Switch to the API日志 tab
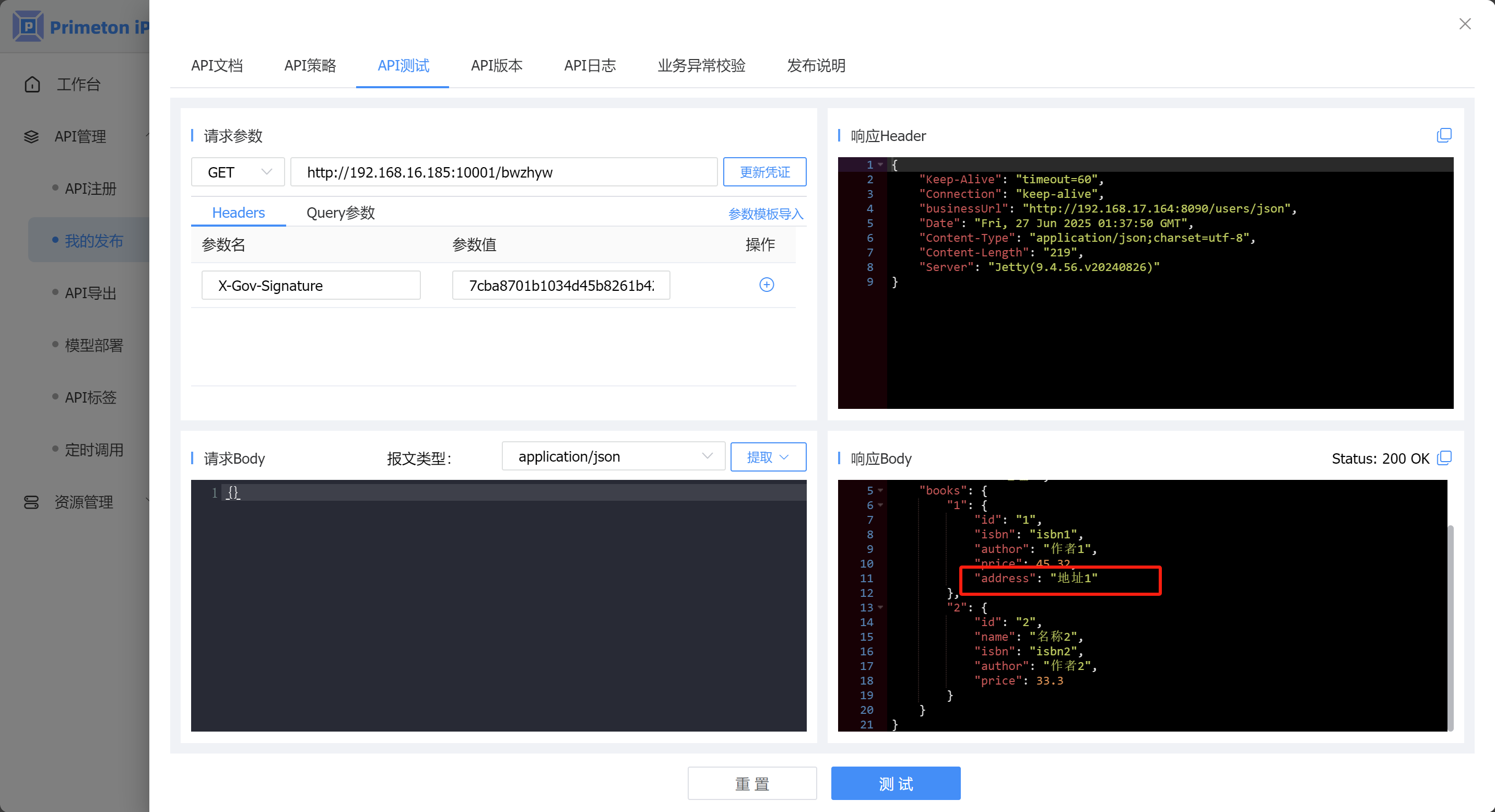This screenshot has height=812, width=1495. tap(590, 66)
